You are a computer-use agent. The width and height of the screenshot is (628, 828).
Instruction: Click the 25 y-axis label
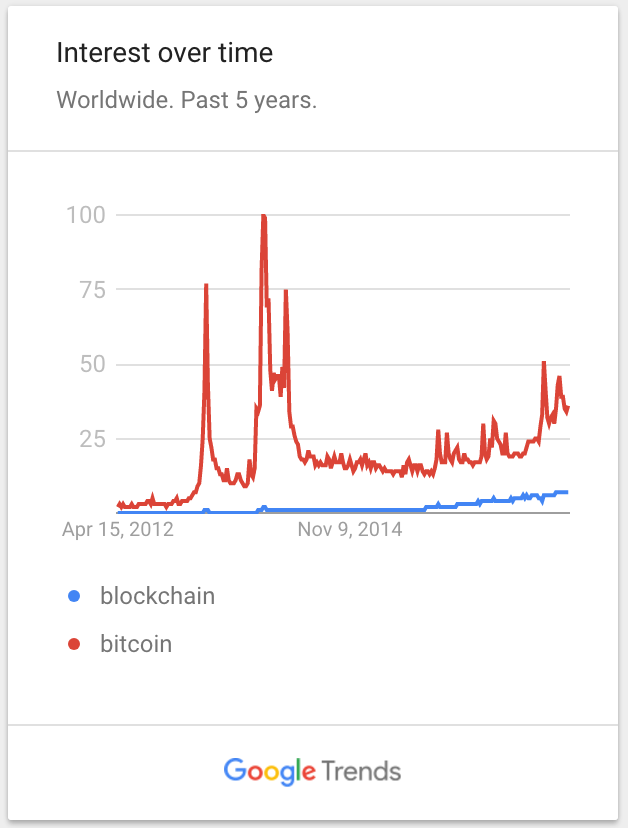point(92,439)
